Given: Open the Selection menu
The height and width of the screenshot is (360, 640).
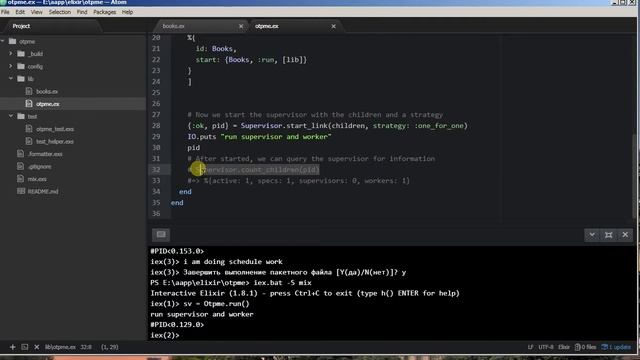Looking at the screenshot, I should 60,12.
